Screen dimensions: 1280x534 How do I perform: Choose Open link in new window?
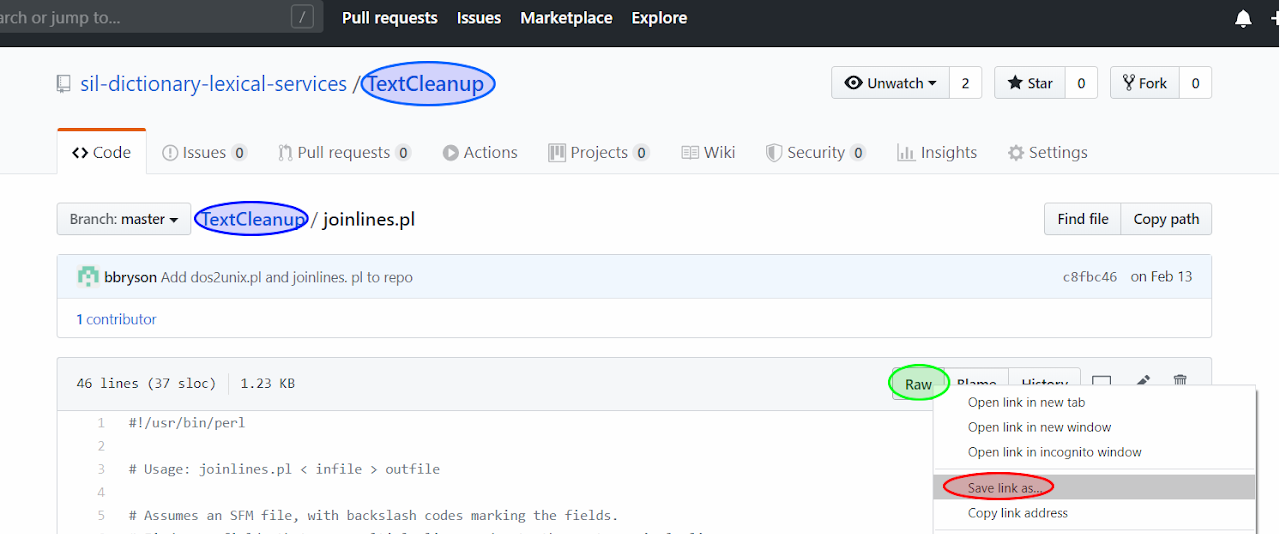[1094, 427]
